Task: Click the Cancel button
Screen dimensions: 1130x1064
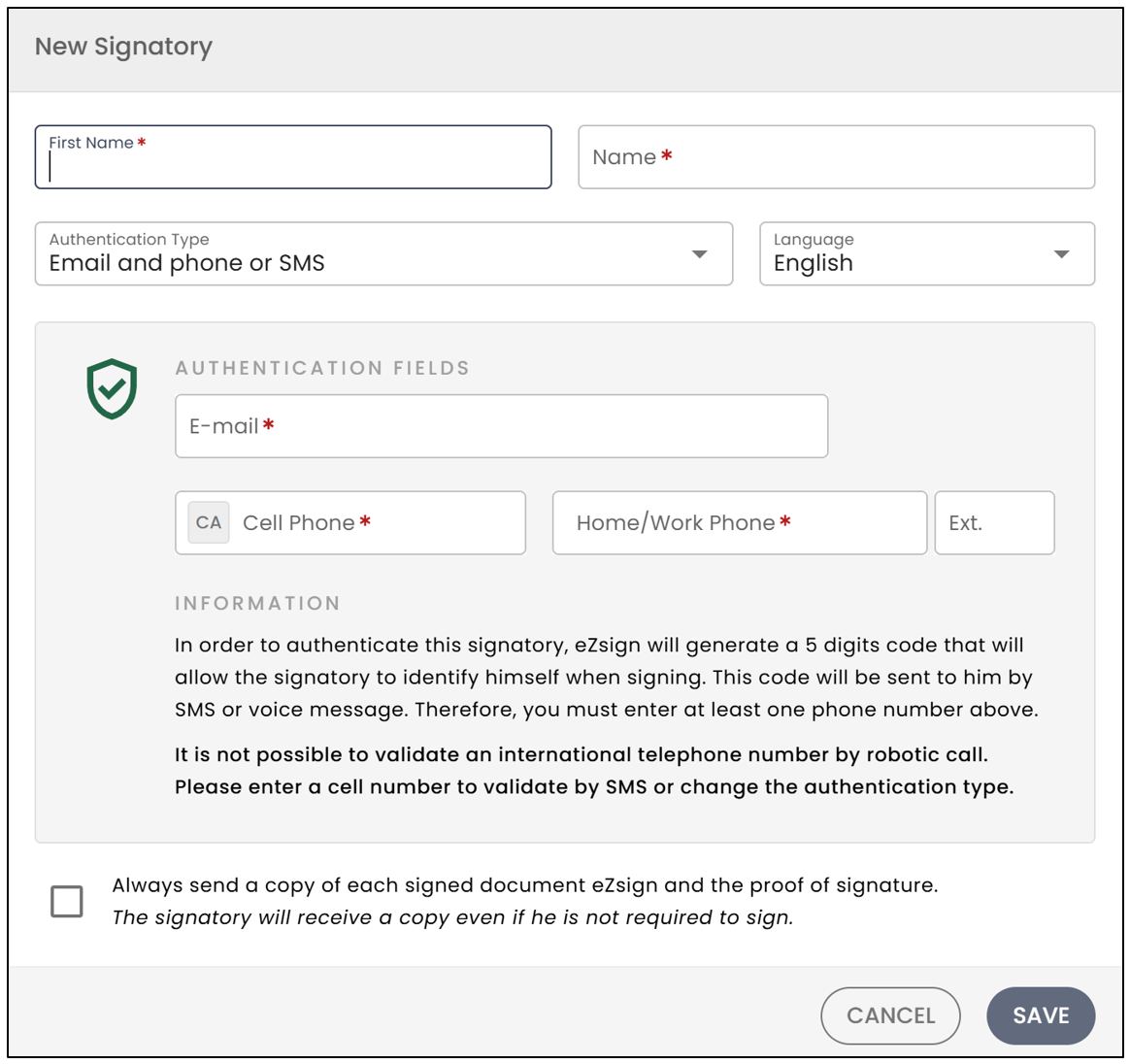Action: [891, 1015]
